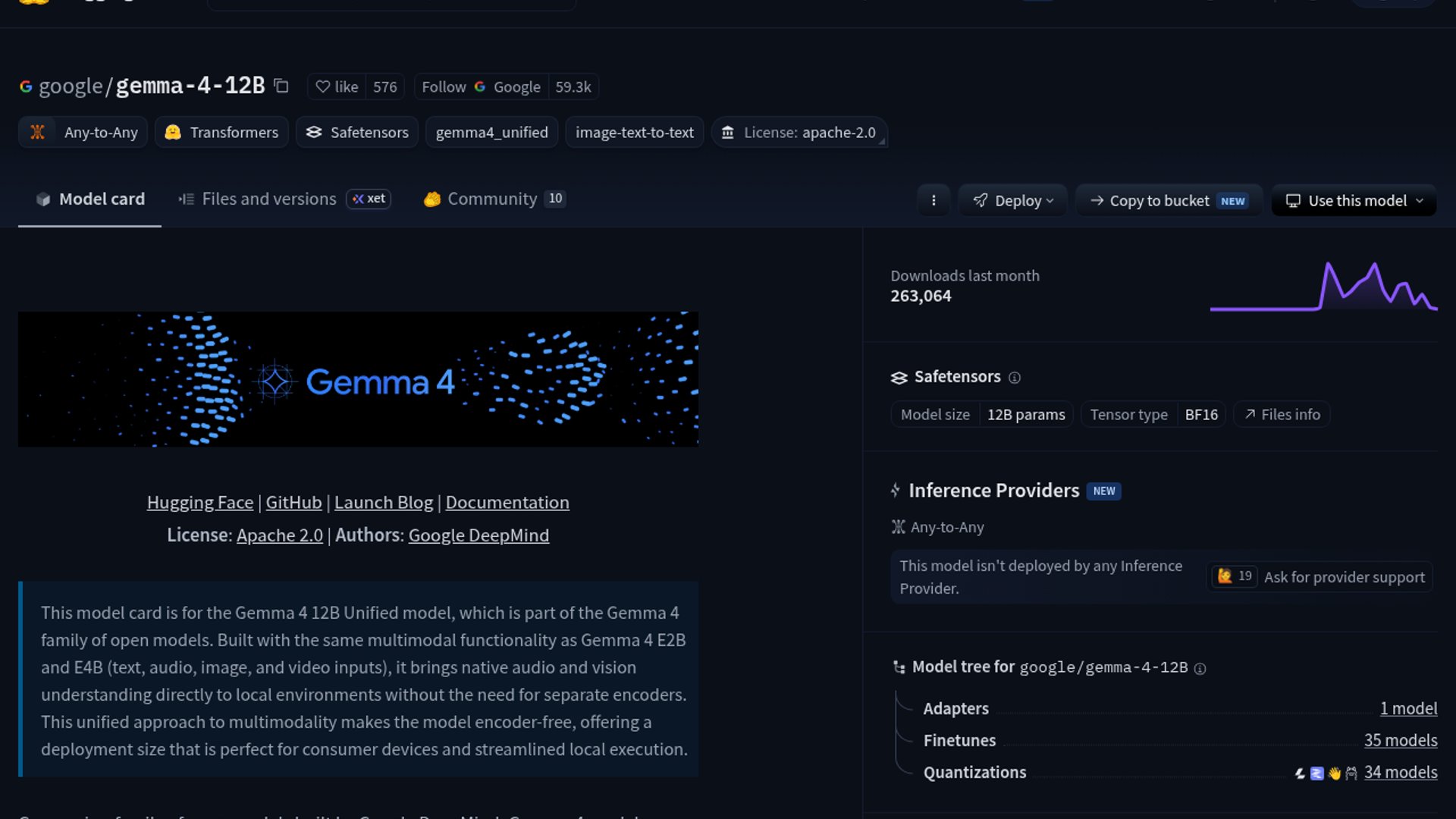Open the Apache 2.0 license link
Image resolution: width=1456 pixels, height=819 pixels.
coord(280,535)
